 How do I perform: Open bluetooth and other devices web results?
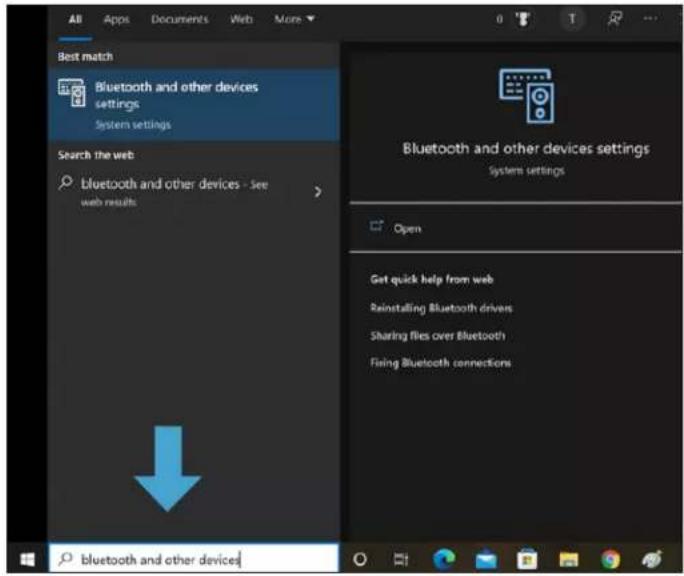click(194, 192)
